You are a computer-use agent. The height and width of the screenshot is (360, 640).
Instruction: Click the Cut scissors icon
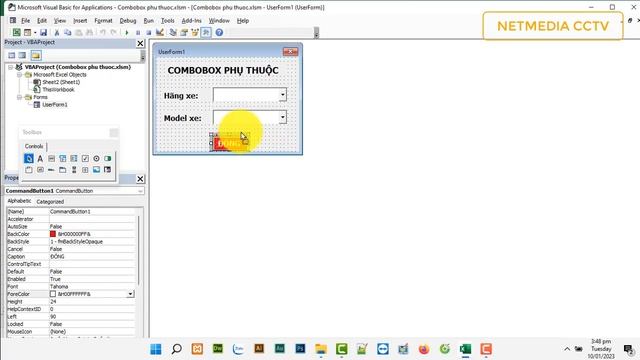coord(57,32)
